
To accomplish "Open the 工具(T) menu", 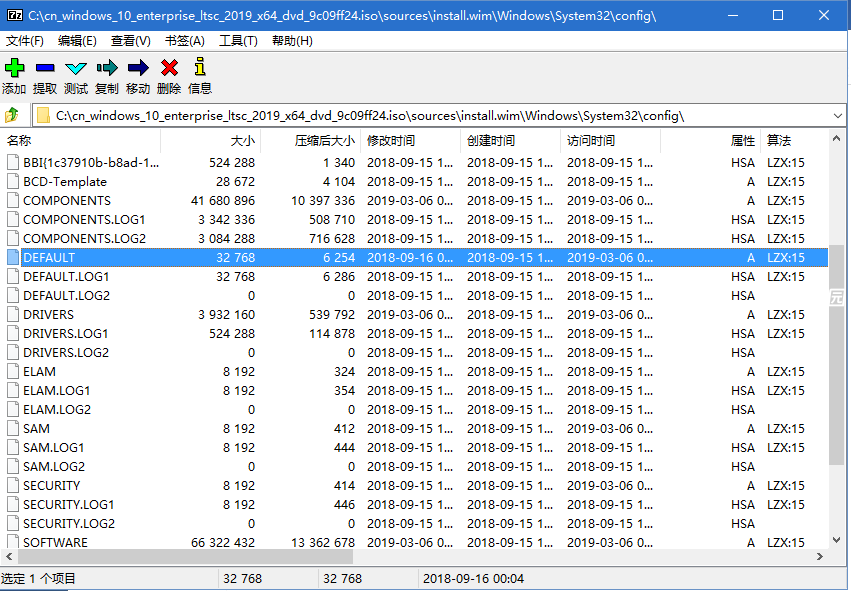I will 238,41.
